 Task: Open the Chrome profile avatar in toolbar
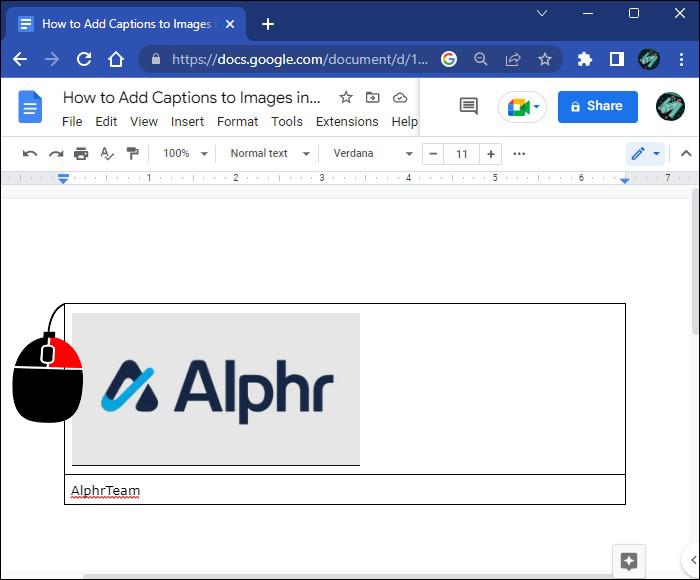649,59
